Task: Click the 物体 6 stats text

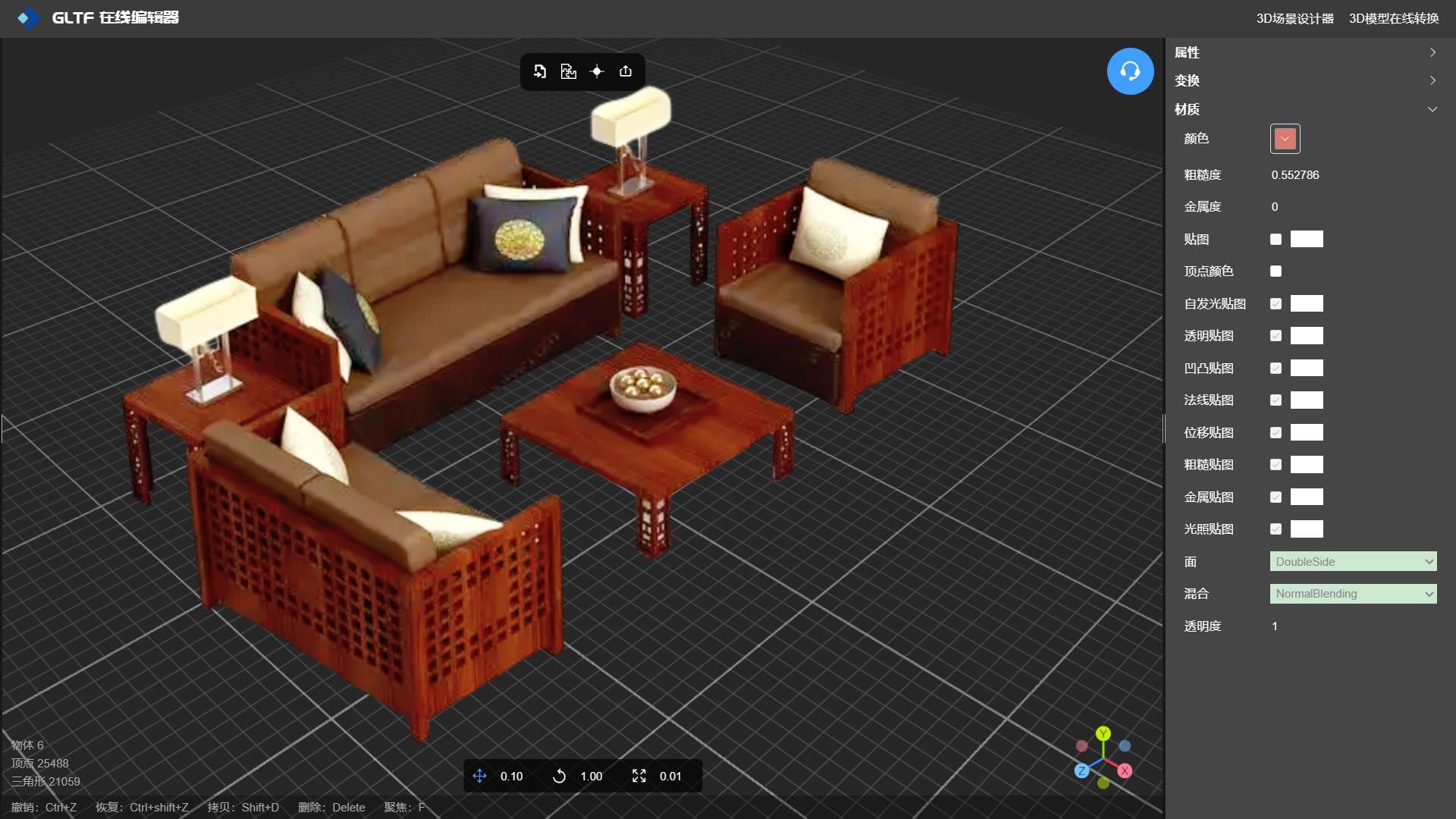Action: (x=27, y=745)
